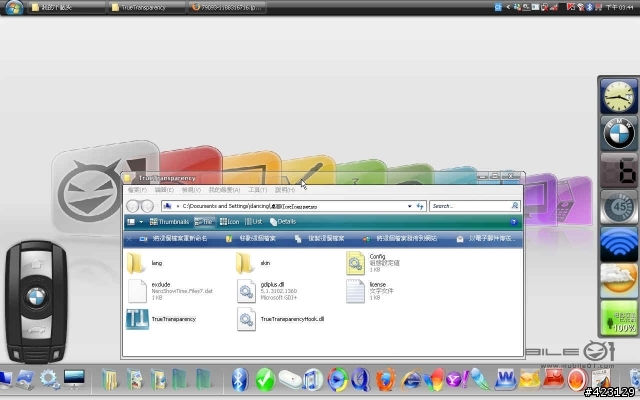Image resolution: width=640 pixels, height=400 pixels.
Task: Close the file tasks bar with X
Action: (129, 239)
